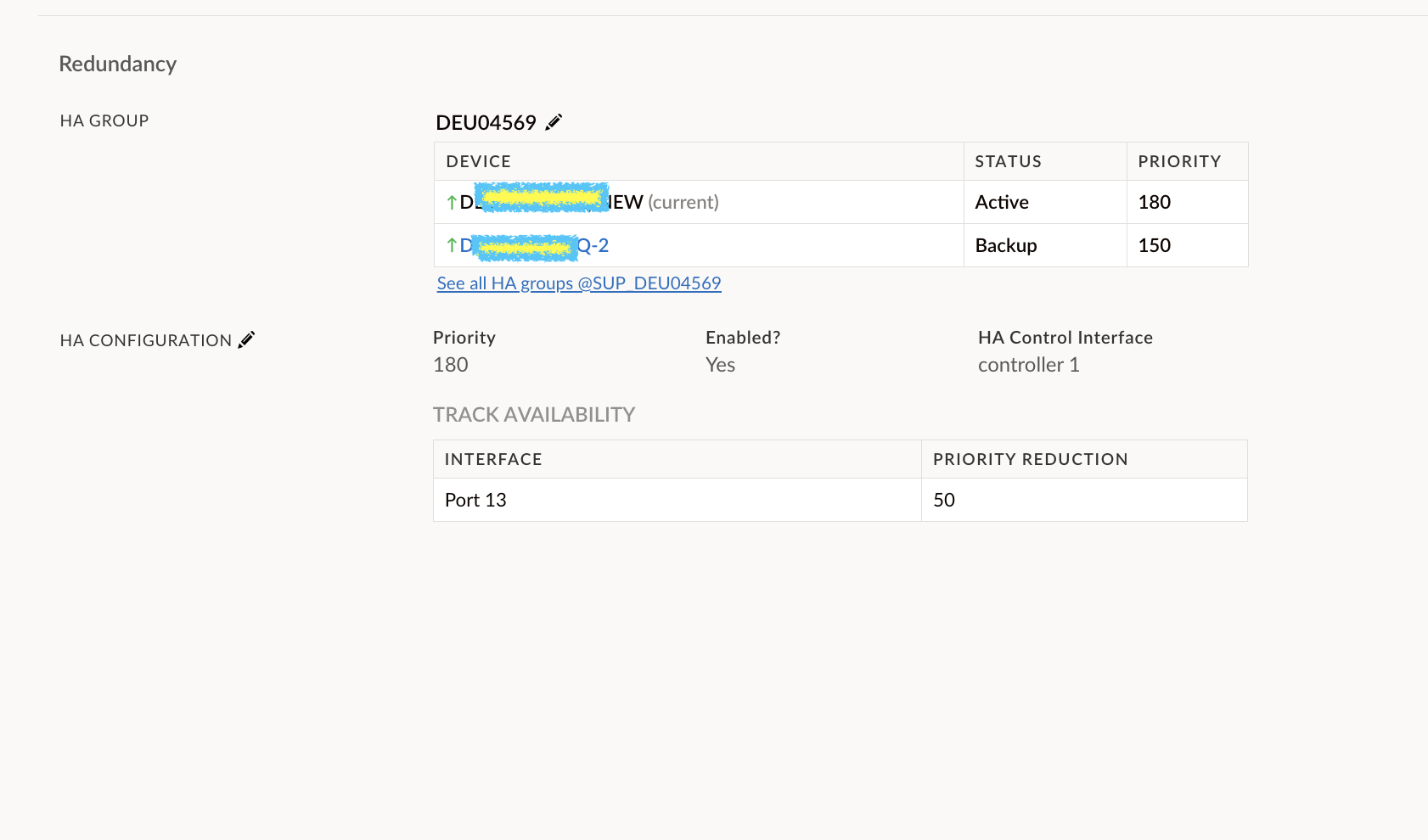Click green up arrow of backup device
This screenshot has height=840, width=1428.
tap(452, 245)
